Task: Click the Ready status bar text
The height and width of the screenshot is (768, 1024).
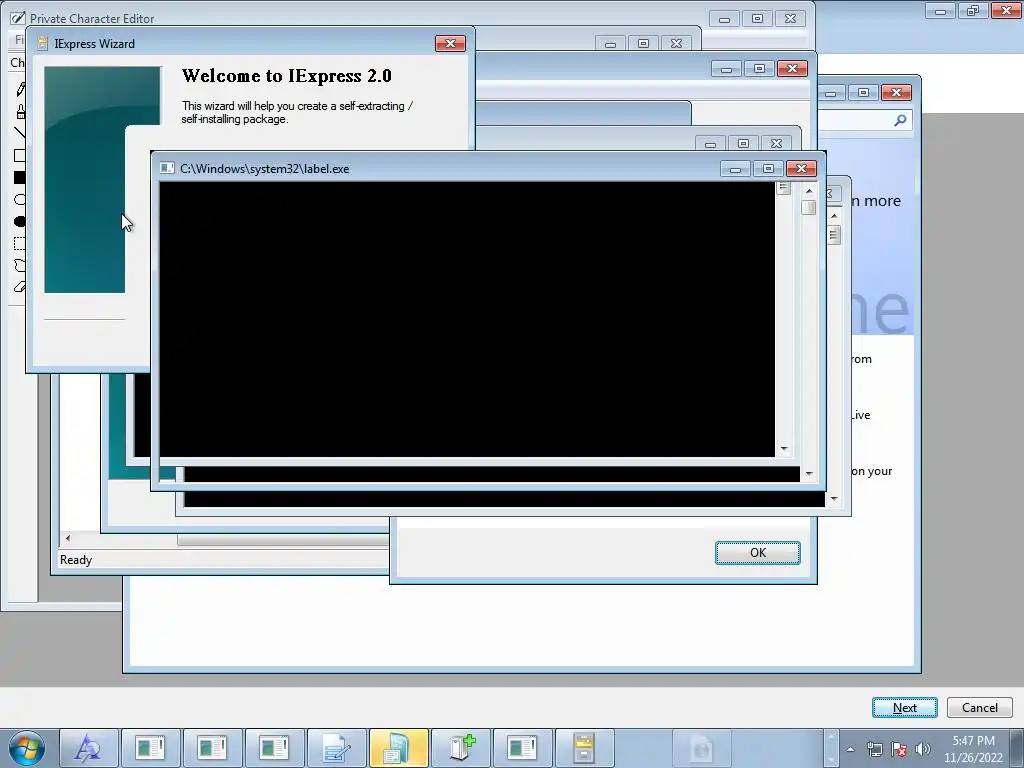Action: 76,560
